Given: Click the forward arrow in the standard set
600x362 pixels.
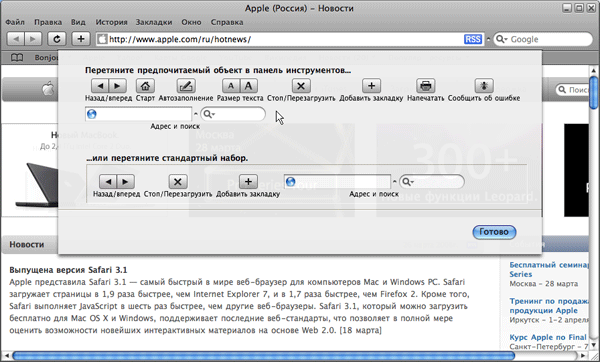Looking at the screenshot, I should [x=126, y=182].
